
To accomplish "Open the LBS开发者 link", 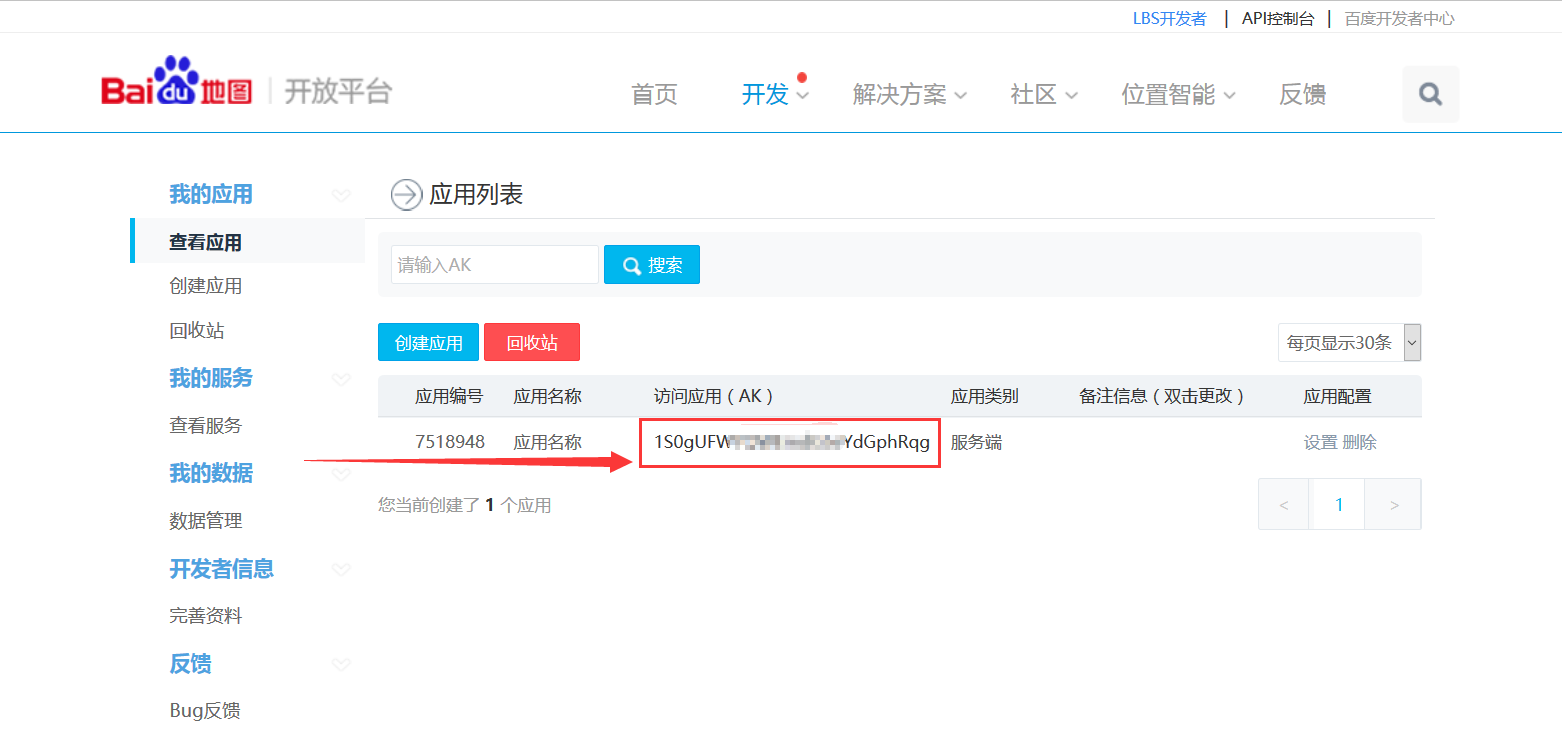I will 1169,18.
